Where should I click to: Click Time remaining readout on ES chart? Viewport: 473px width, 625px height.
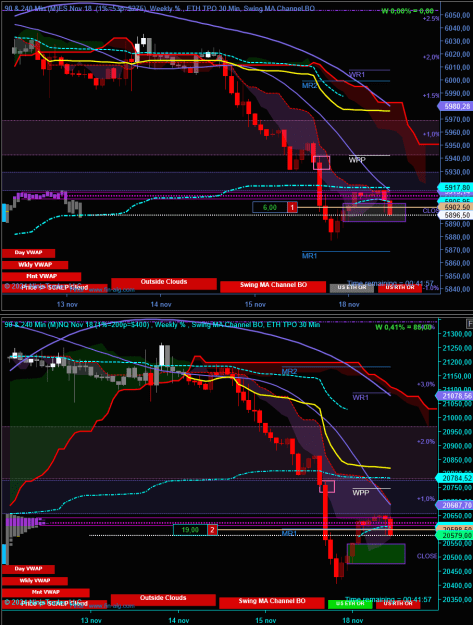click(390, 283)
